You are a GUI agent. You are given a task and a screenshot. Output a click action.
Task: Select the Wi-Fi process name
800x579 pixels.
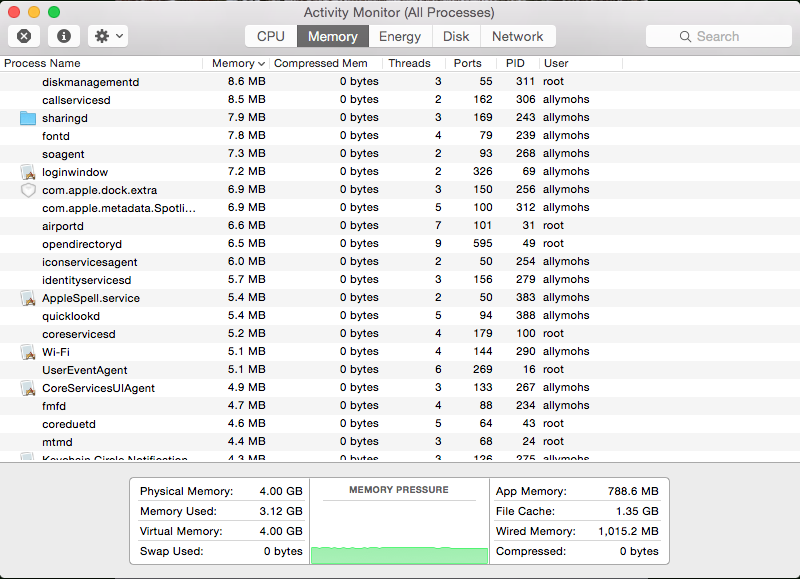tap(56, 352)
